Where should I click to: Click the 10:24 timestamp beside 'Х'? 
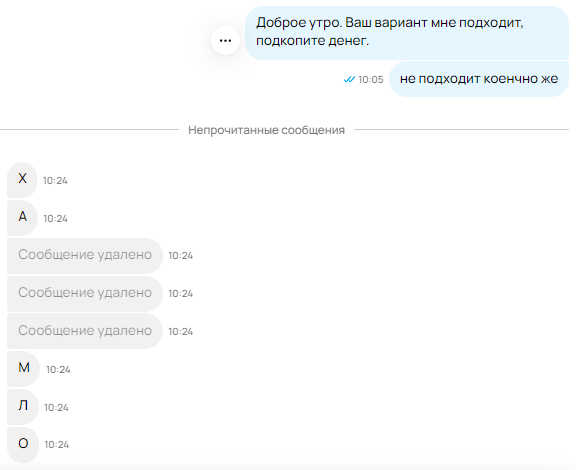pos(55,180)
